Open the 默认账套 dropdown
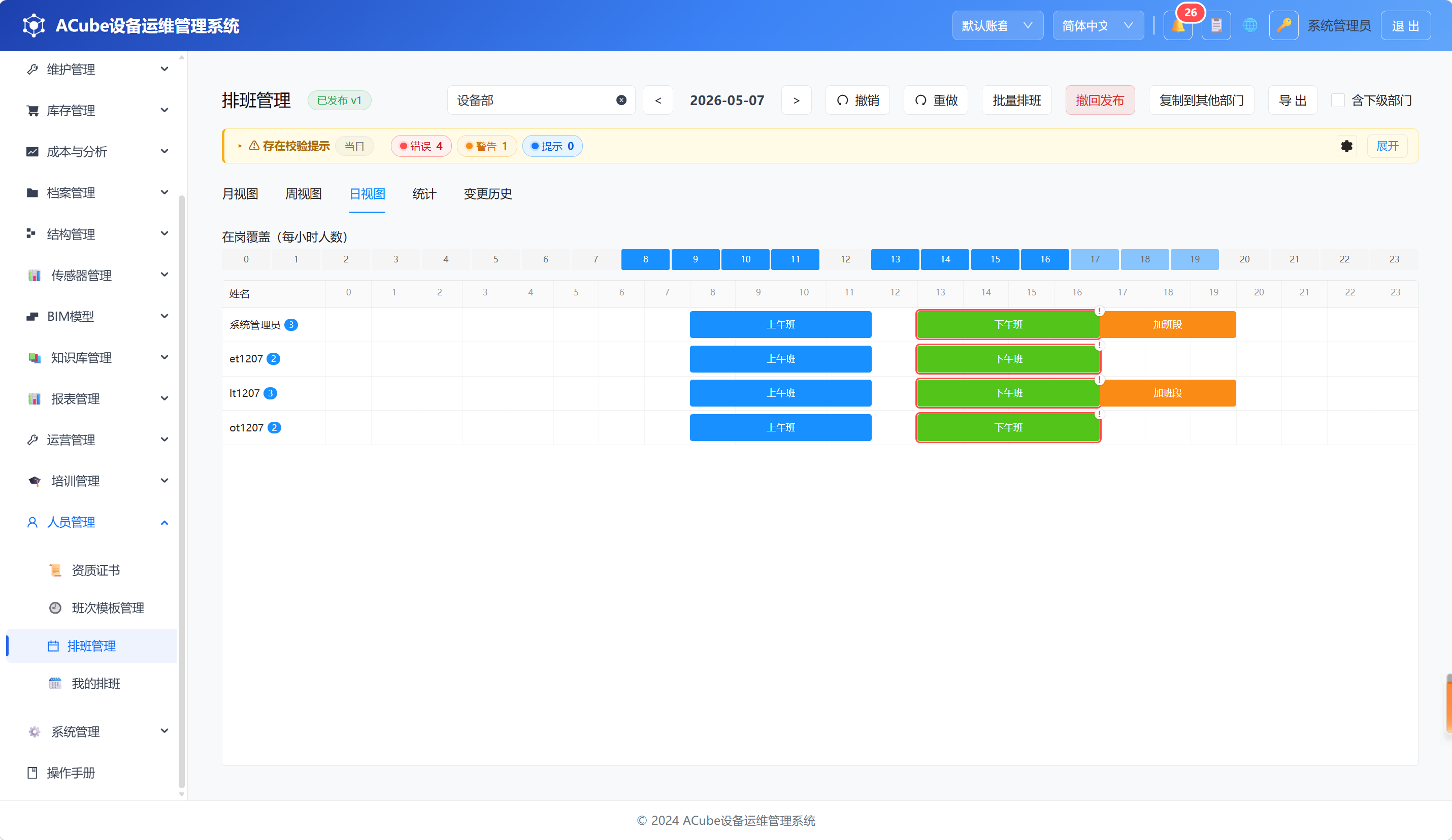 point(998,26)
